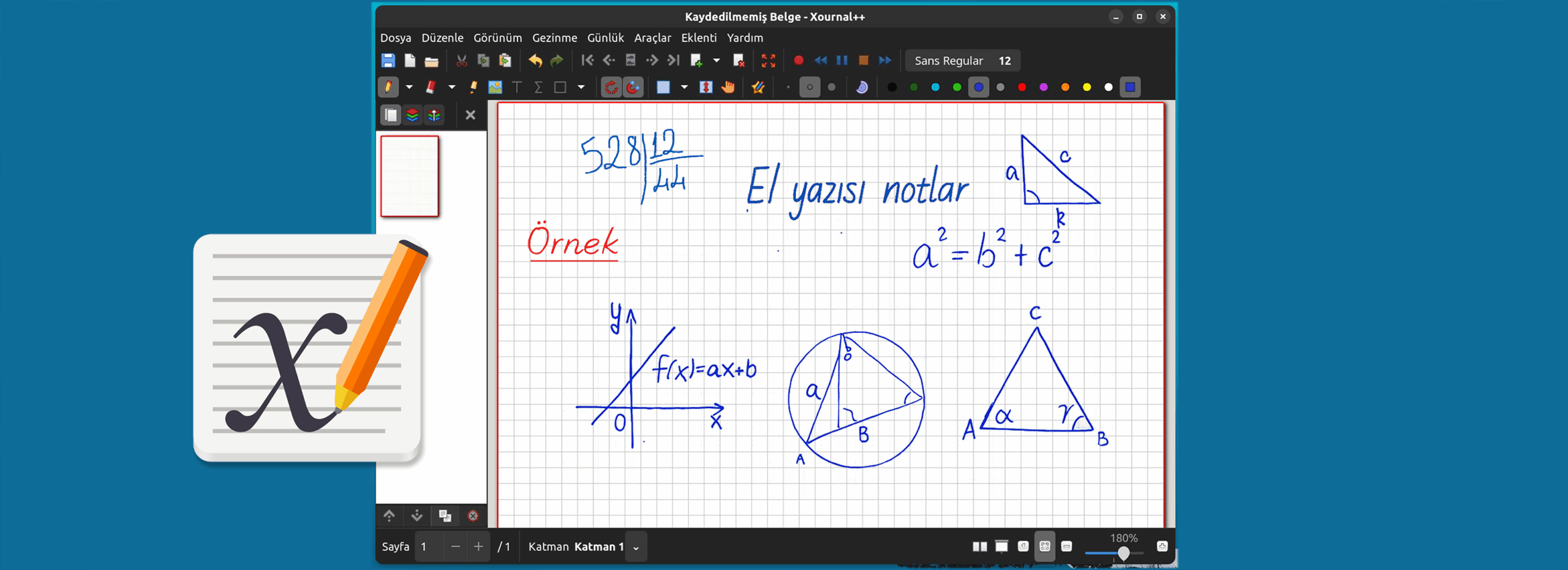
Task: Open the Araçlar menu
Action: (x=652, y=38)
